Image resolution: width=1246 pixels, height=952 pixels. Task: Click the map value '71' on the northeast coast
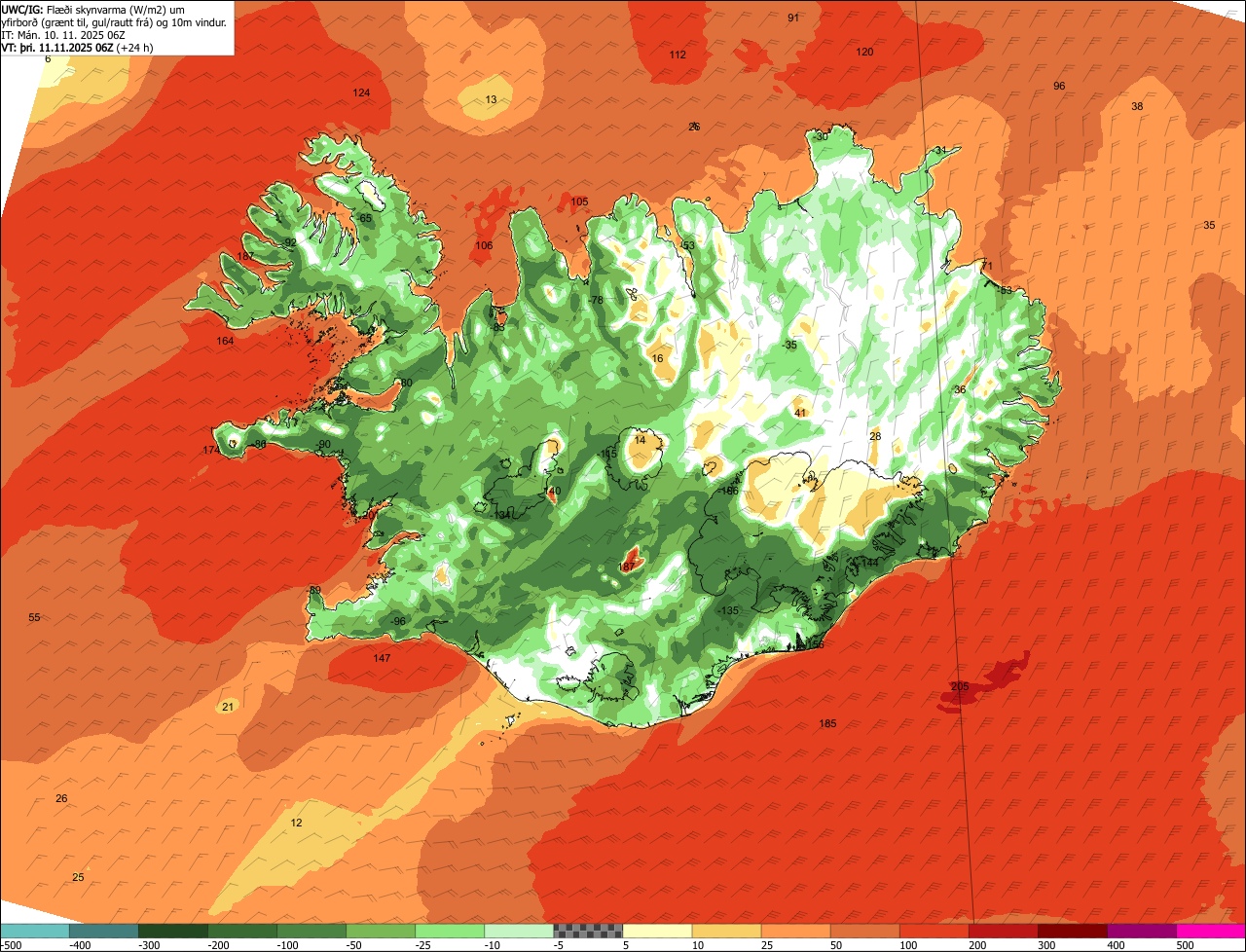click(x=985, y=266)
